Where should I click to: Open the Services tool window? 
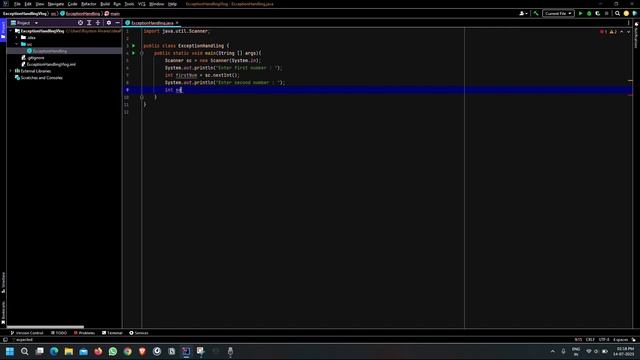point(139,333)
